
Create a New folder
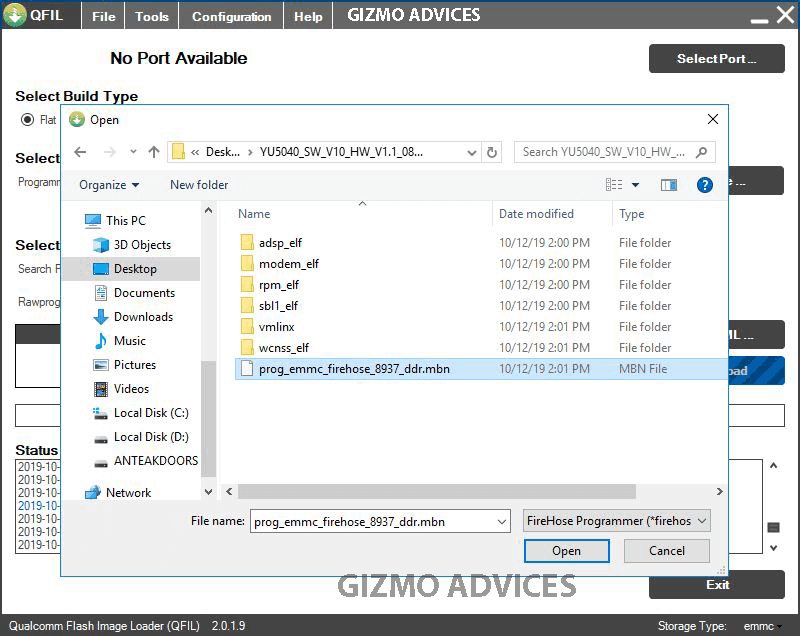point(199,185)
